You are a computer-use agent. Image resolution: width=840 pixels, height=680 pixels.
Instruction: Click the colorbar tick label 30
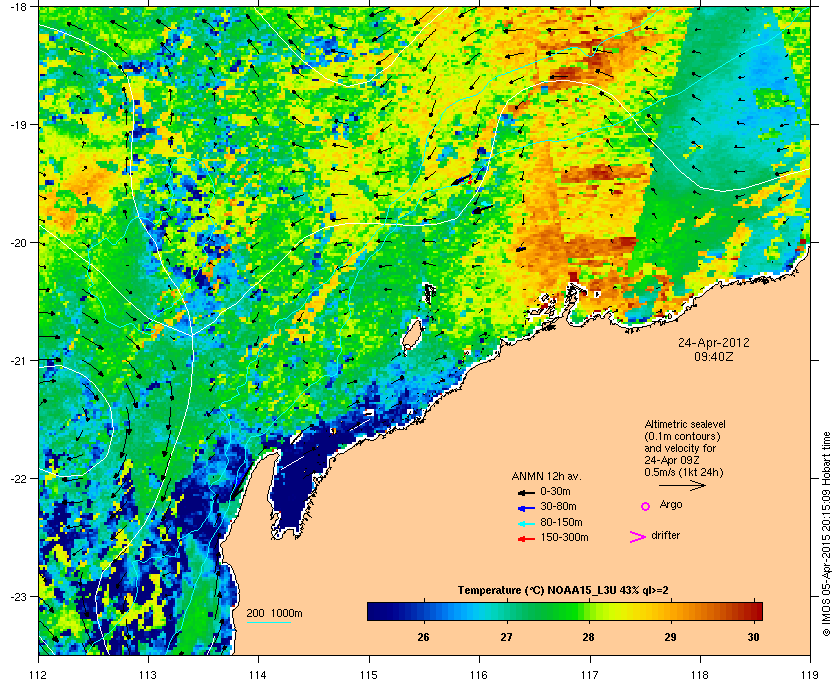753,637
